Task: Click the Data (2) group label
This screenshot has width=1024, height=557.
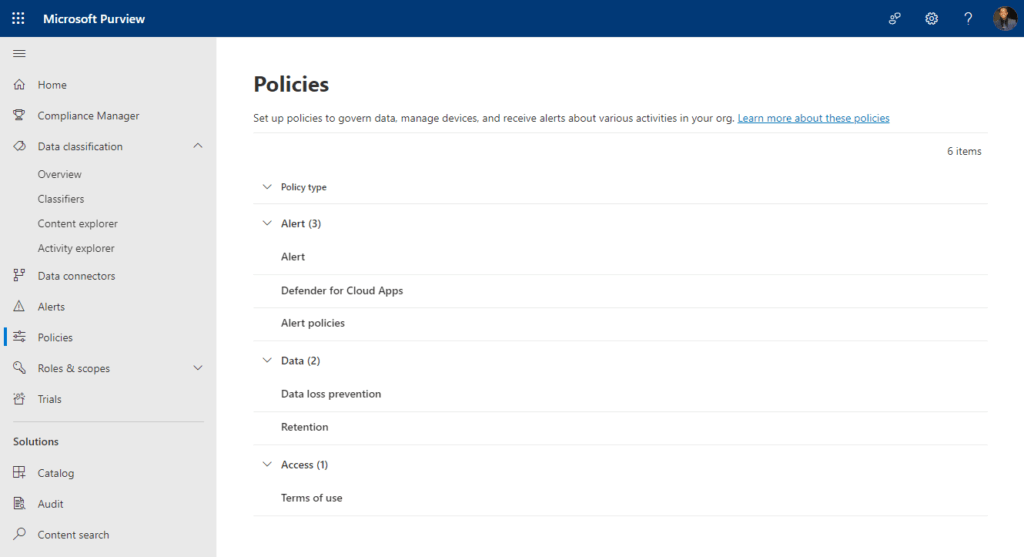Action: pyautogui.click(x=300, y=360)
